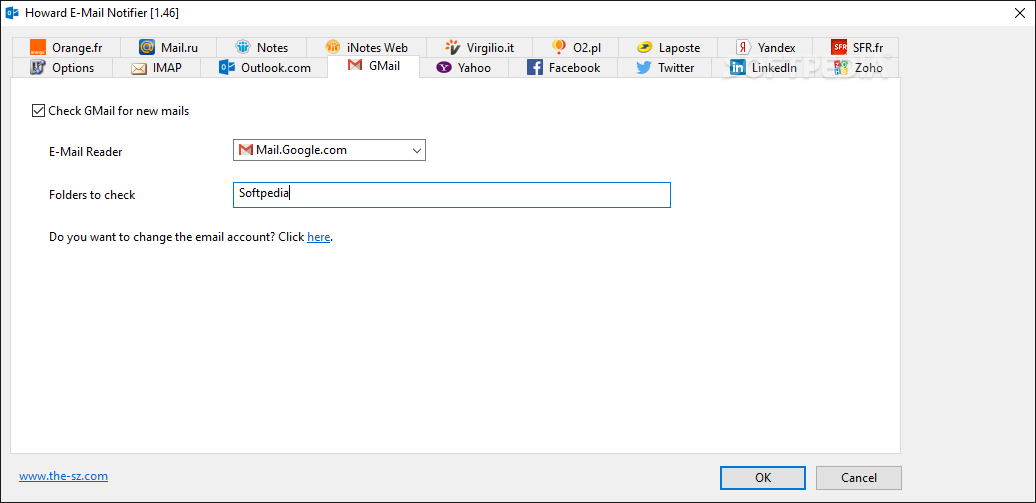Click the Folders to check input field
This screenshot has height=503, width=1036.
(452, 195)
